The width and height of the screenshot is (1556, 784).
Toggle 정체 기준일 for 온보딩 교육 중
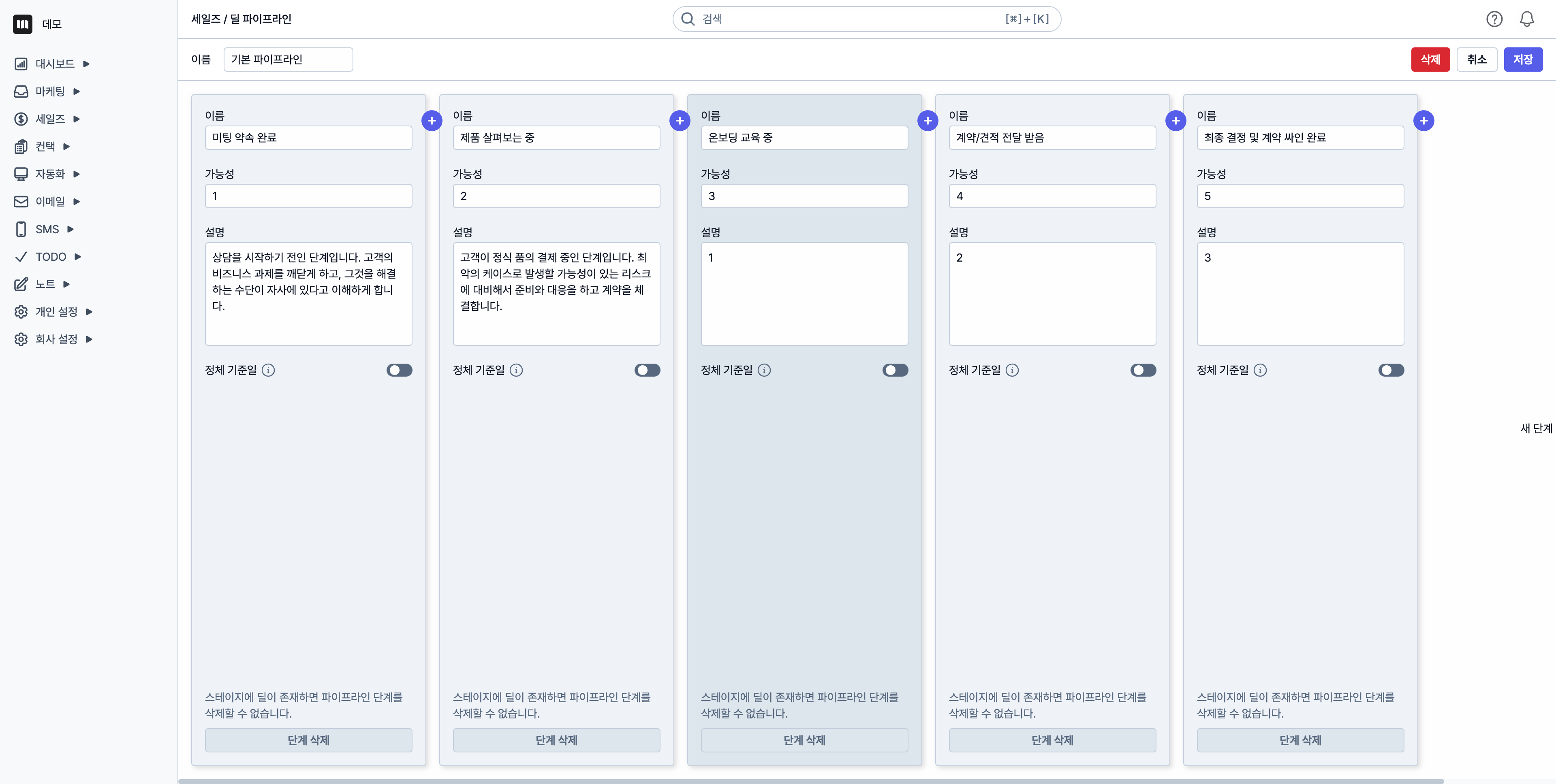(x=895, y=370)
